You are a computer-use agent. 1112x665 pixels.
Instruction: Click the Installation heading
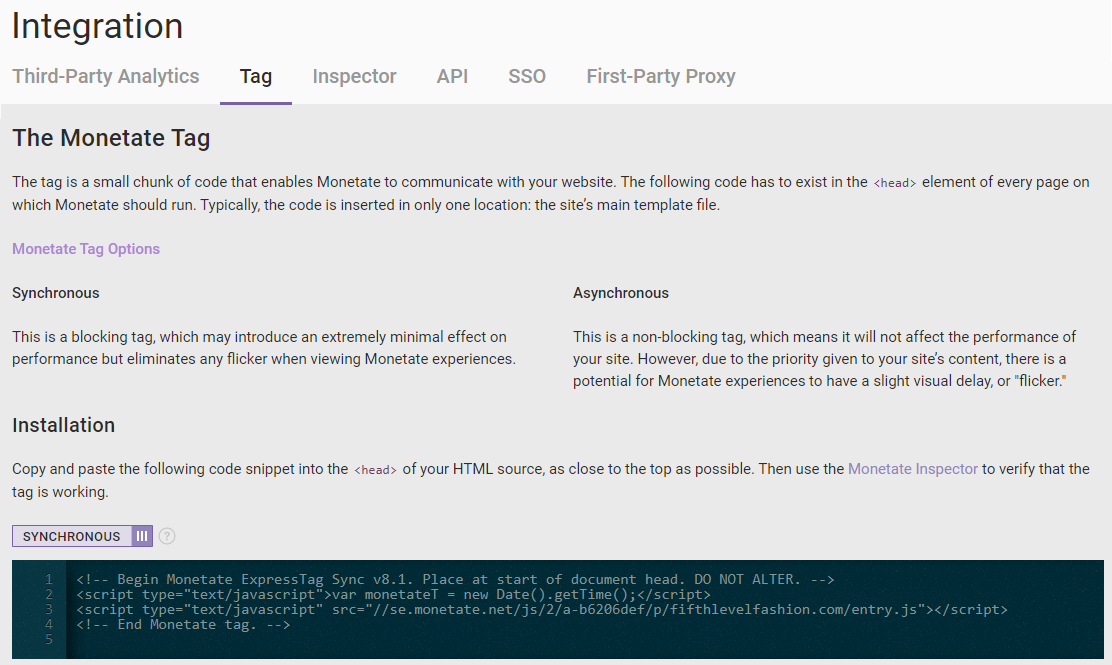point(63,425)
